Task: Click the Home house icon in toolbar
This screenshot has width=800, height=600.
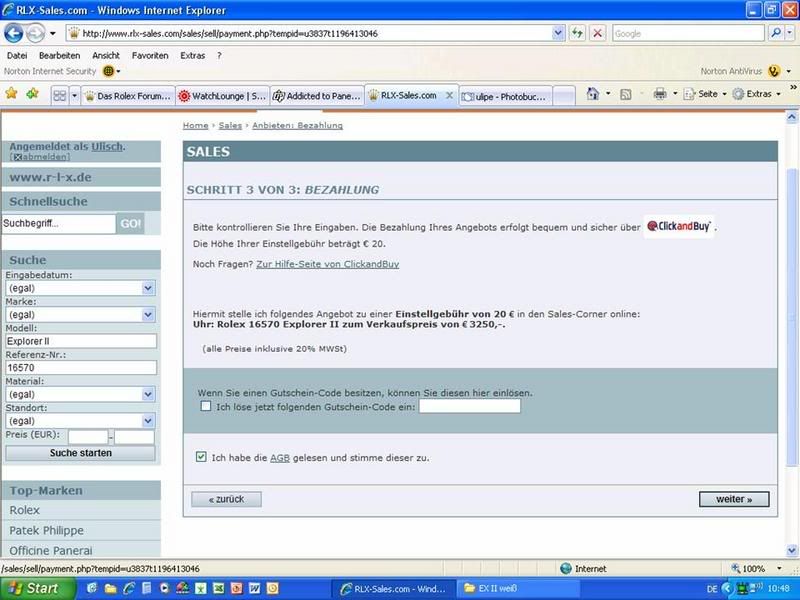Action: 592,94
